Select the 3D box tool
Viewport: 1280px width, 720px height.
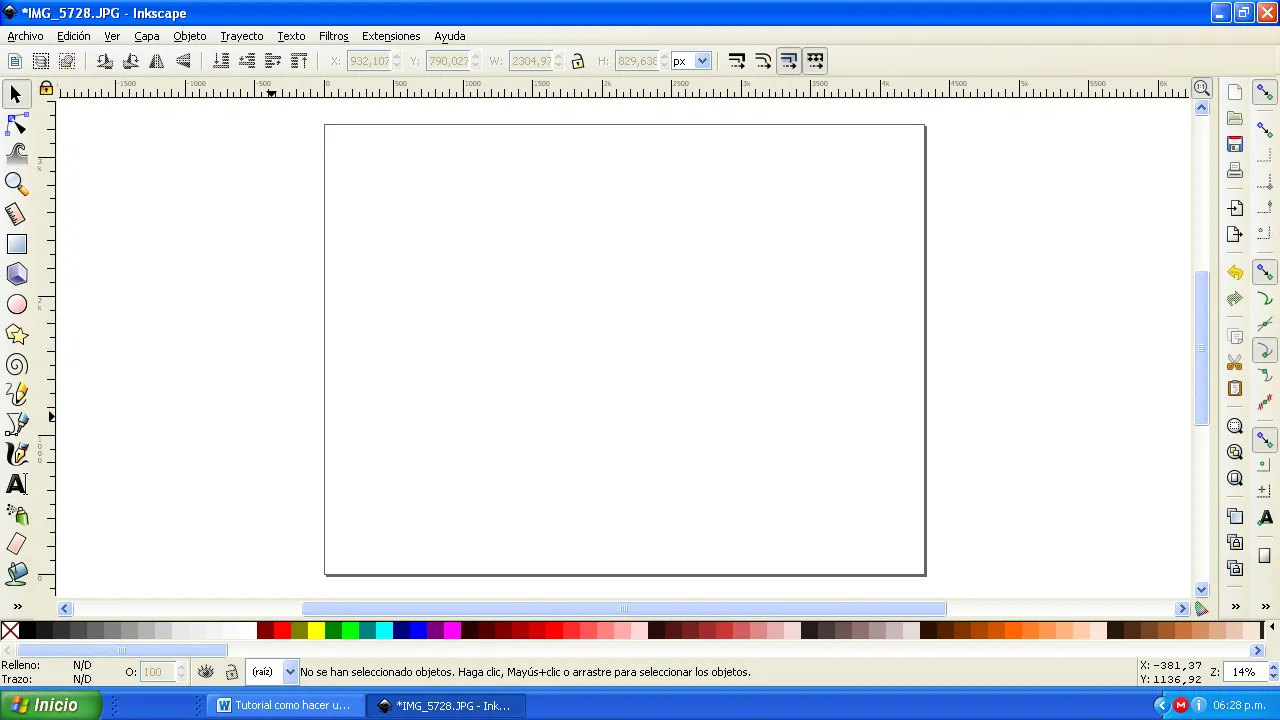16,274
